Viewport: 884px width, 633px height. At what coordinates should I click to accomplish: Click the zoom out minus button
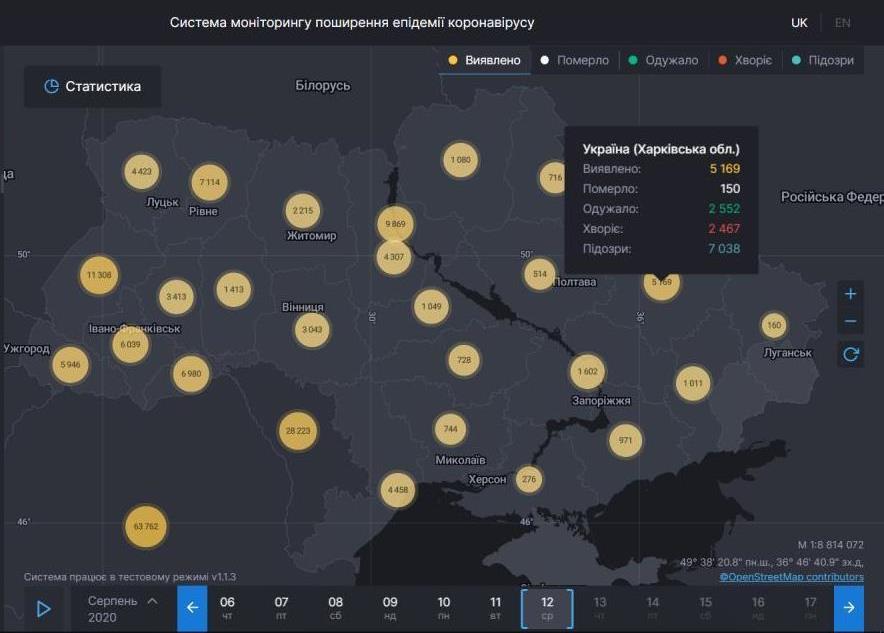pyautogui.click(x=850, y=322)
